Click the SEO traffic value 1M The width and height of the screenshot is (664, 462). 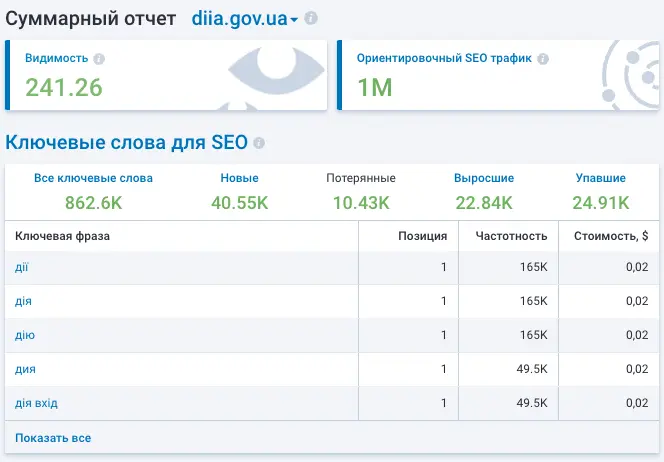pos(374,87)
